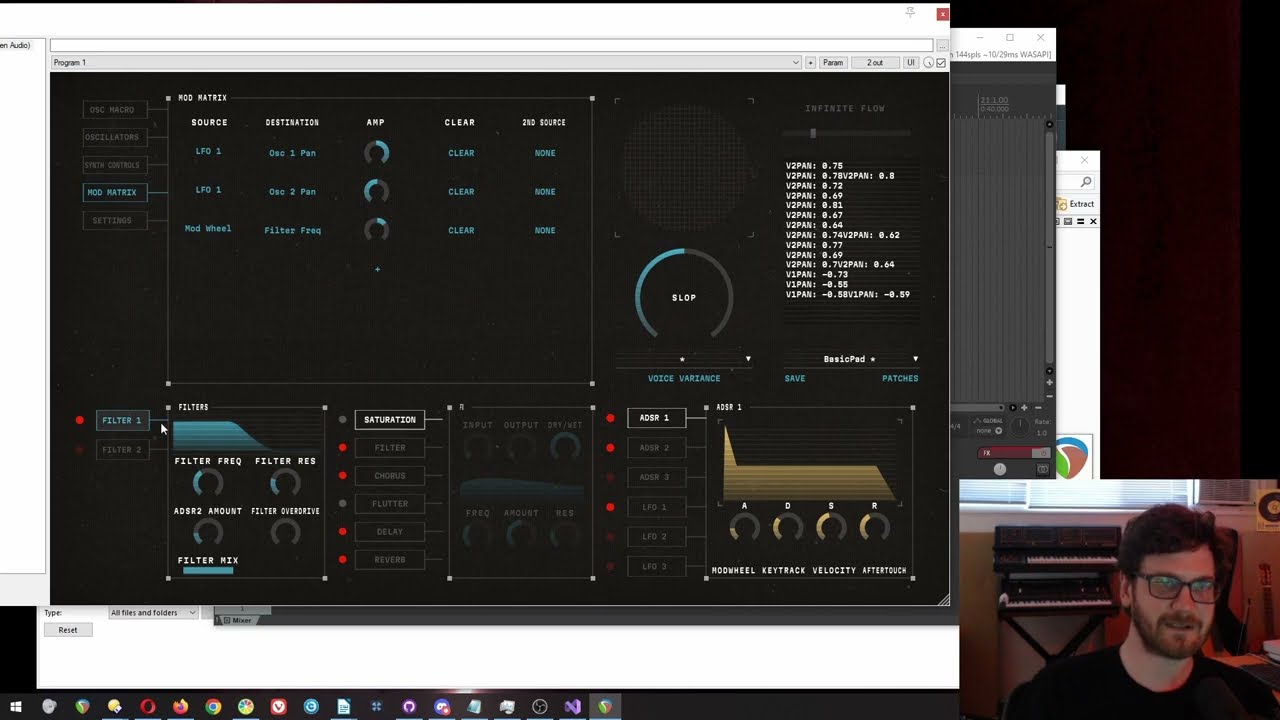Open Firefox from the taskbar
The image size is (1280, 720).
[180, 707]
